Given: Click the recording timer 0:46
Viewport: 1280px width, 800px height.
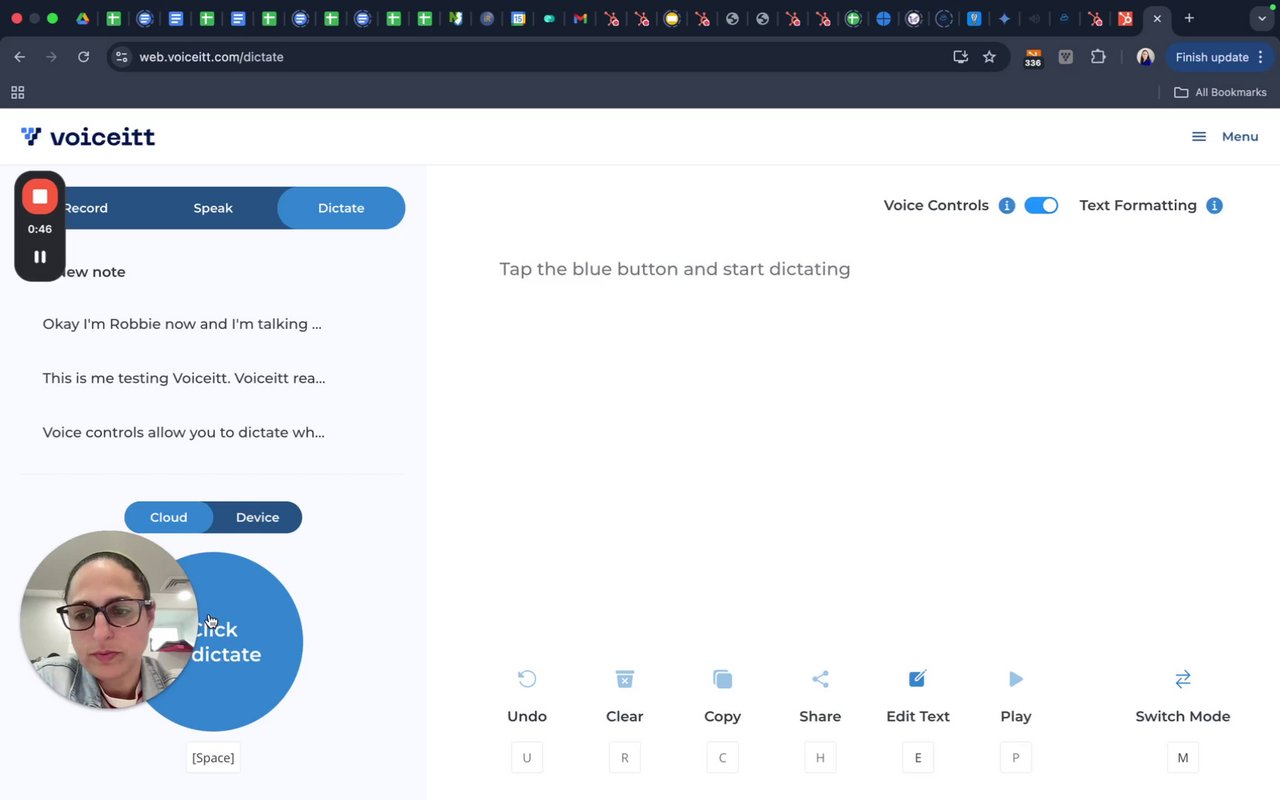Looking at the screenshot, I should click(40, 229).
